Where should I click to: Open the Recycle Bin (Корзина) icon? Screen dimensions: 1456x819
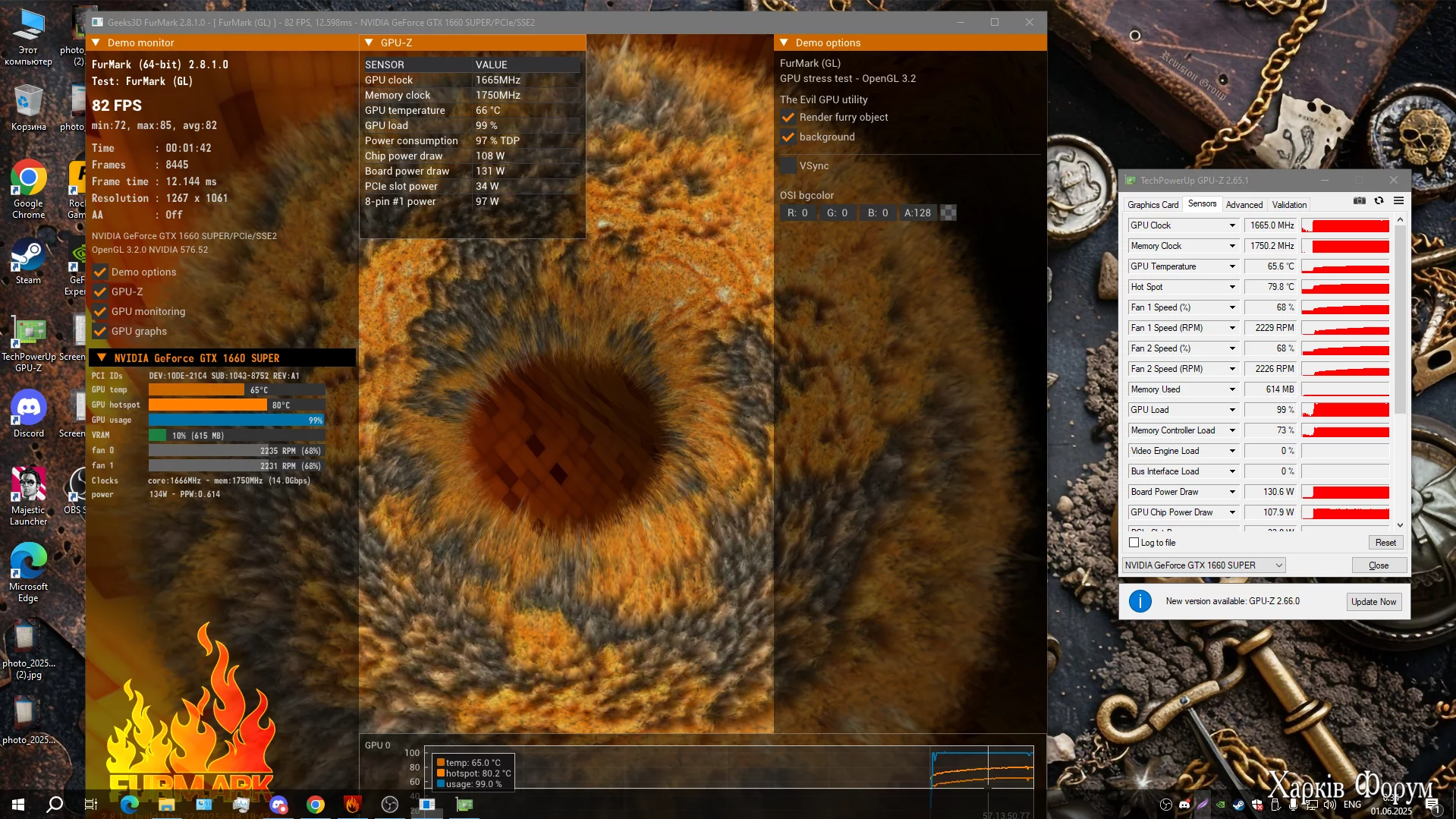pos(29,108)
